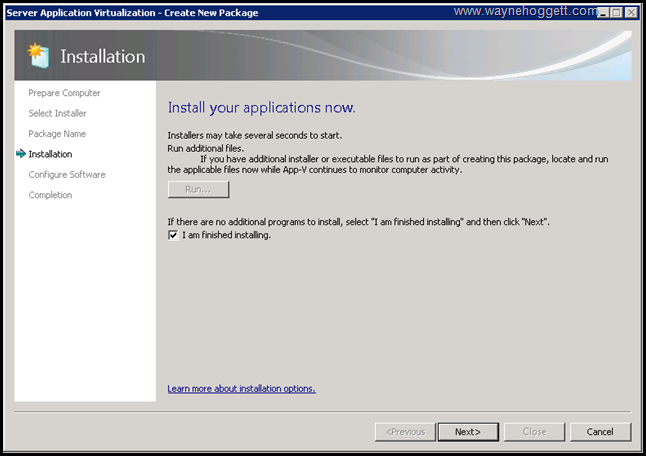The width and height of the screenshot is (646, 456).
Task: Click the I am finished installing label
Action: click(x=227, y=235)
